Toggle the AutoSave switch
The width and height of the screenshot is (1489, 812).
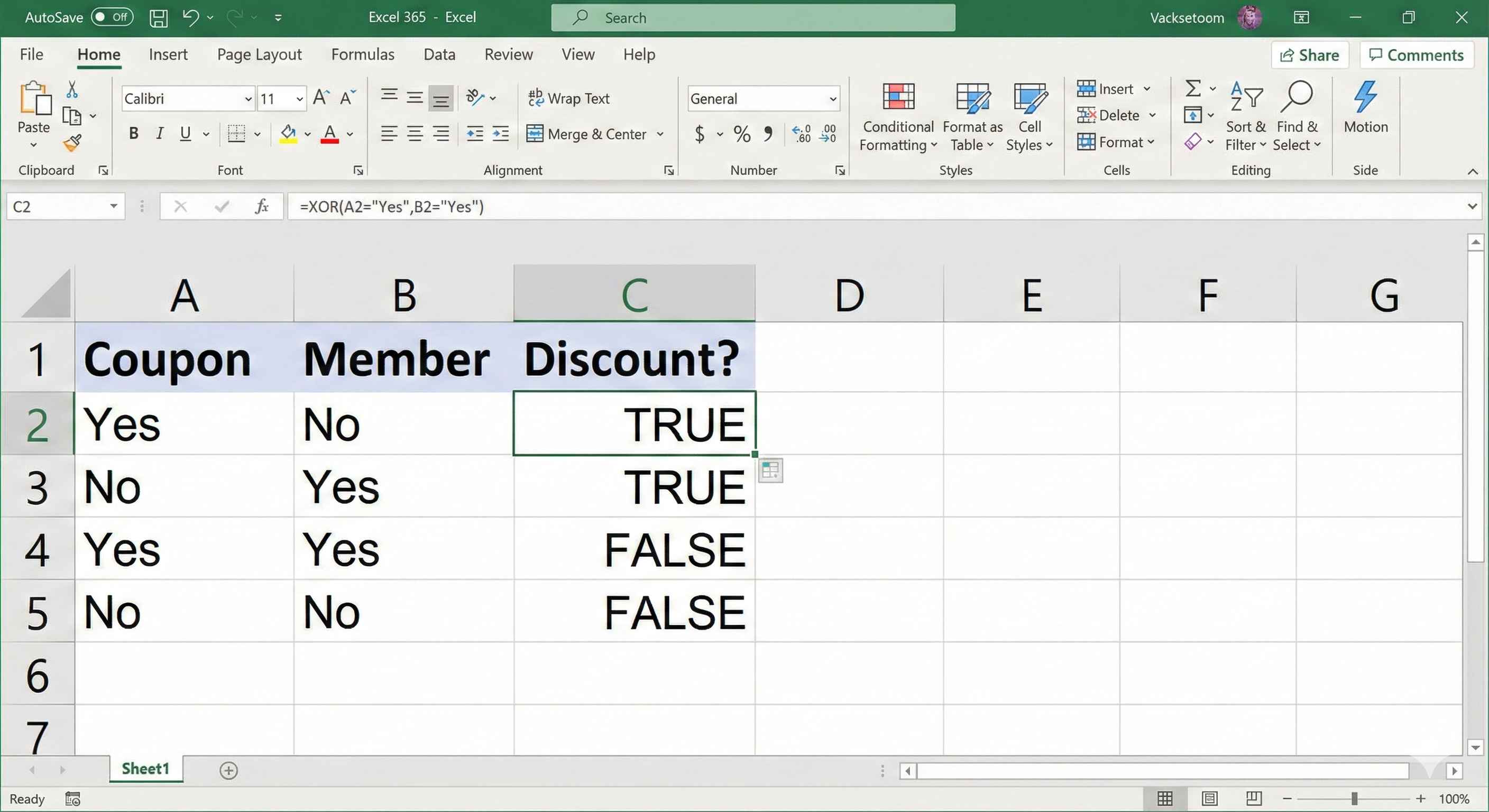(x=112, y=17)
